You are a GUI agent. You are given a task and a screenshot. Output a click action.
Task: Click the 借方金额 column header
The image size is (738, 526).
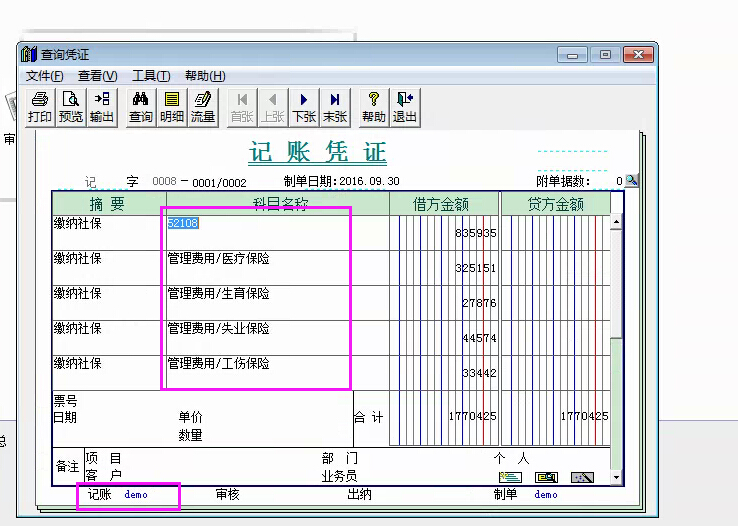tap(443, 204)
